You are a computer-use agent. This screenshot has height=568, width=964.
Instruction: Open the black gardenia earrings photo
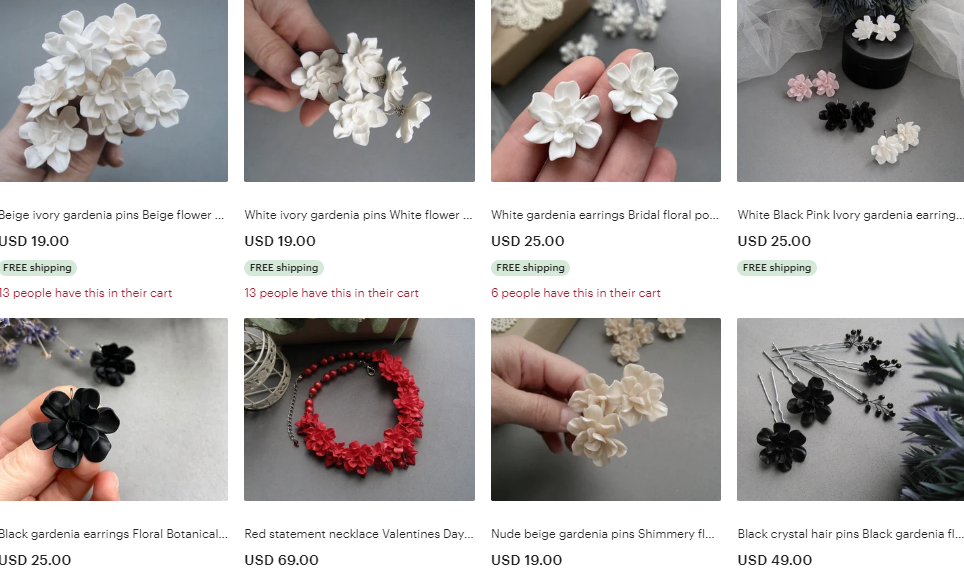click(x=114, y=409)
